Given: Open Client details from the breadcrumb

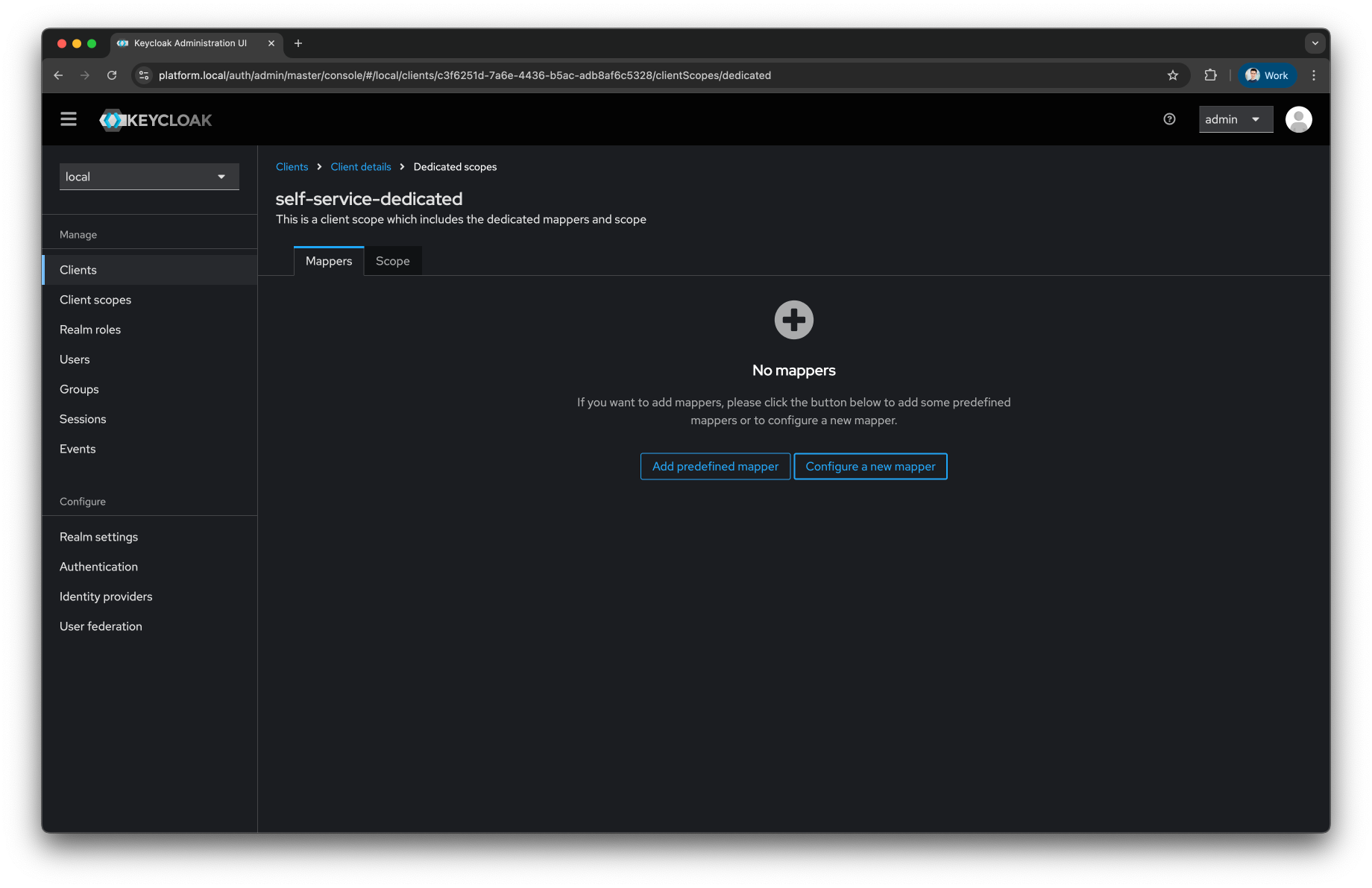Looking at the screenshot, I should click(360, 166).
